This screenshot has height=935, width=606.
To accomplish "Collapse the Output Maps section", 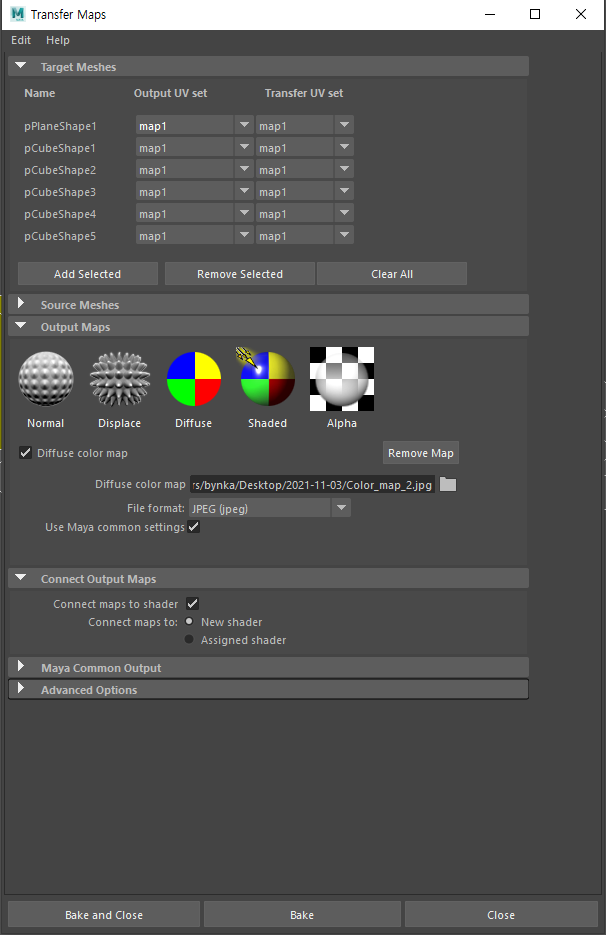I will pyautogui.click(x=21, y=326).
